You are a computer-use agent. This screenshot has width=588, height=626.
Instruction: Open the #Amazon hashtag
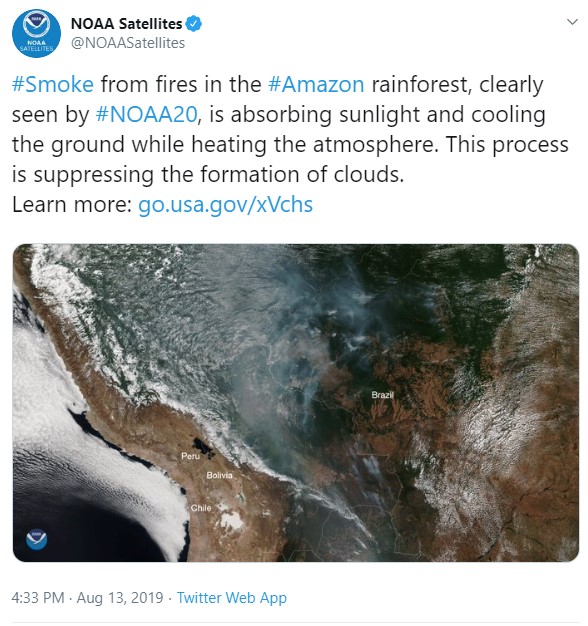(316, 84)
